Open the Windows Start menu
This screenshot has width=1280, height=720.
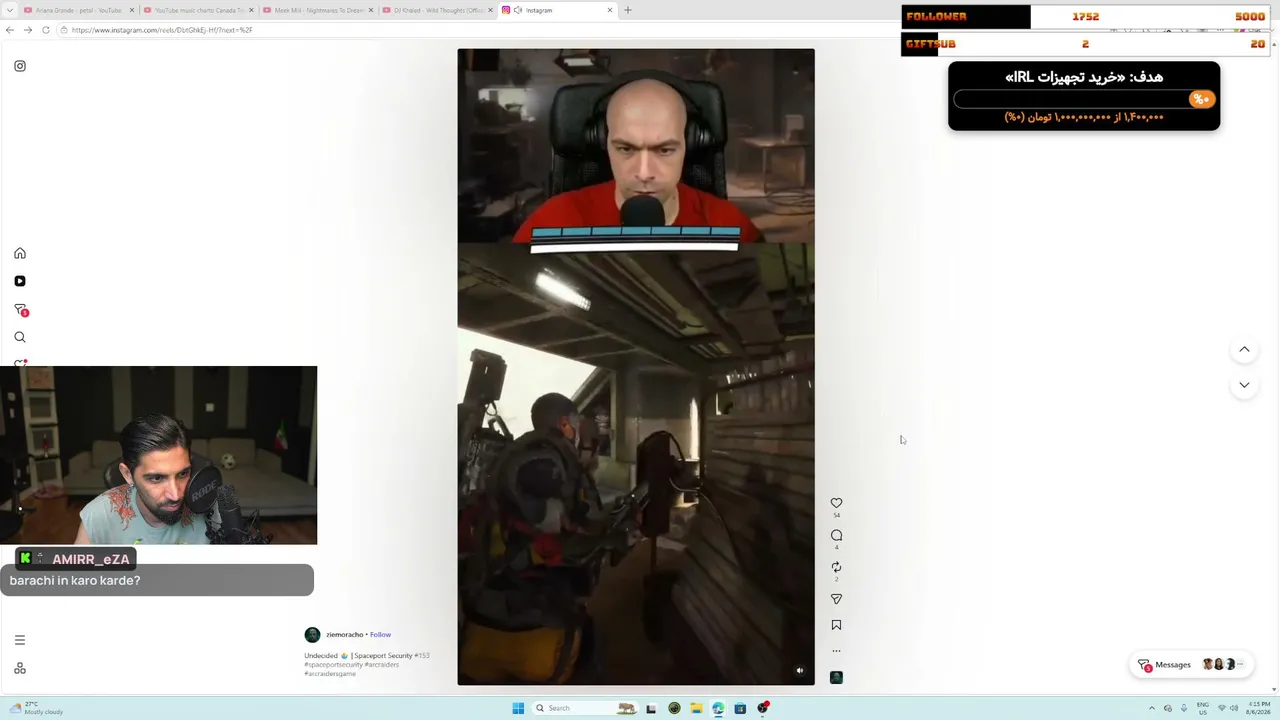point(518,708)
